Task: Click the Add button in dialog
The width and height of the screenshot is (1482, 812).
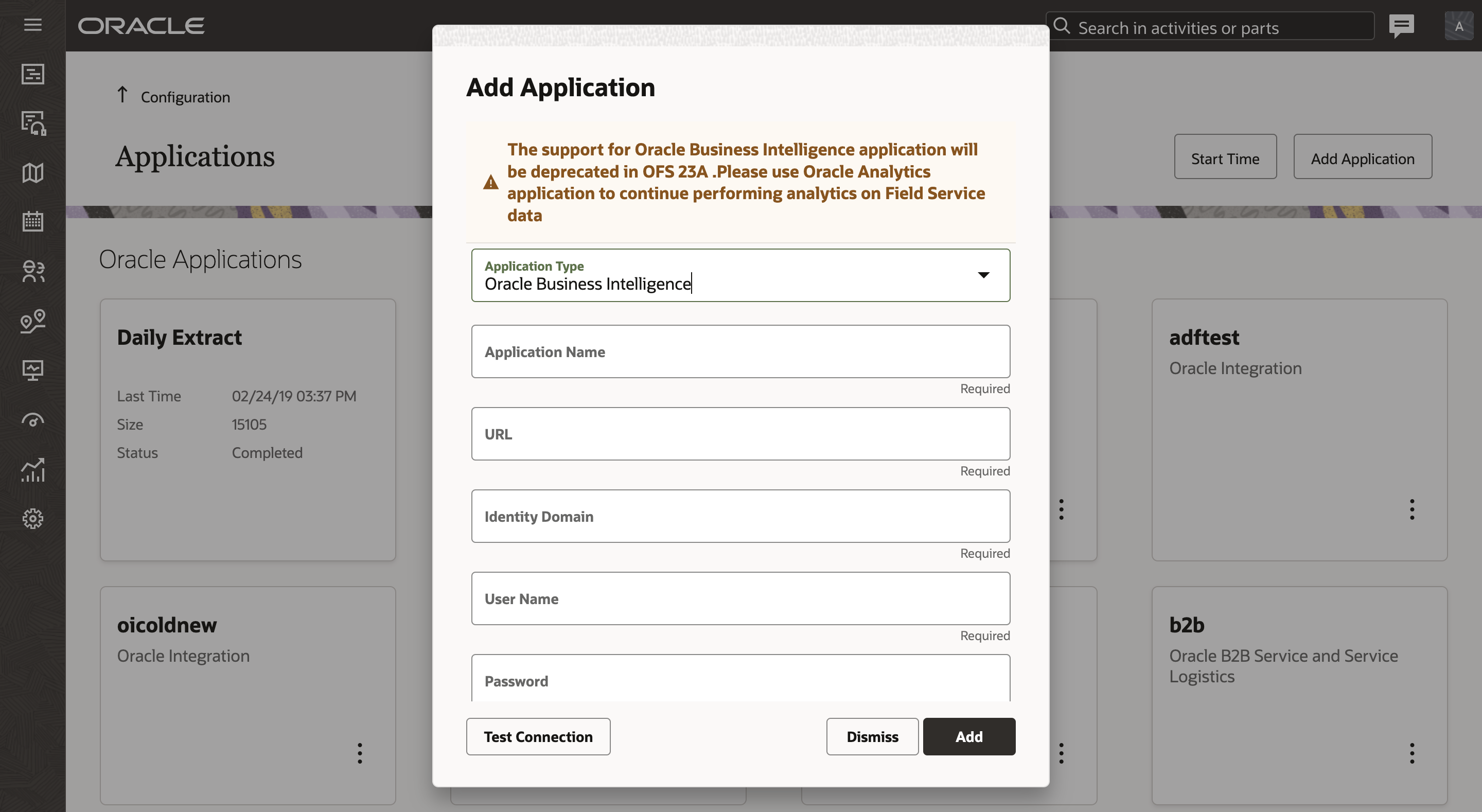Action: 969,736
